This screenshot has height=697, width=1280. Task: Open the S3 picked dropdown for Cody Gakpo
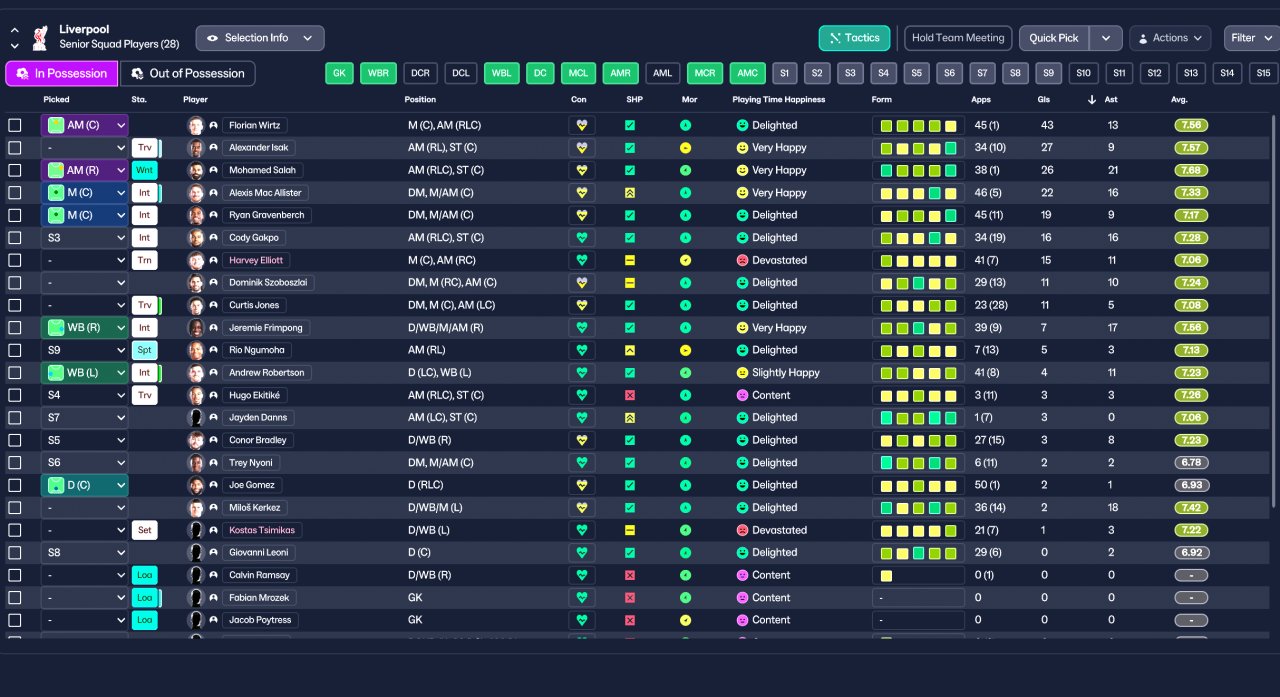pos(85,238)
